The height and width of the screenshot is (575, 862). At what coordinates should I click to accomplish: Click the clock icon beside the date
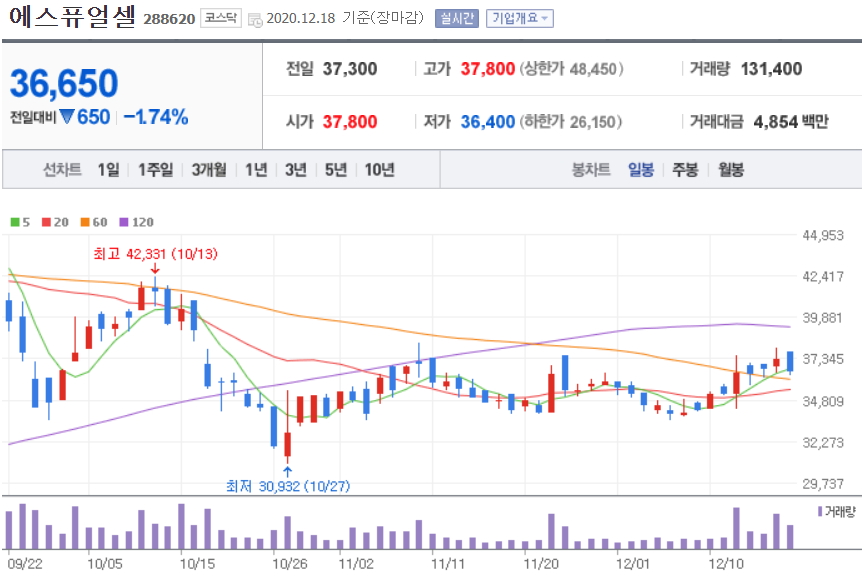pyautogui.click(x=255, y=20)
